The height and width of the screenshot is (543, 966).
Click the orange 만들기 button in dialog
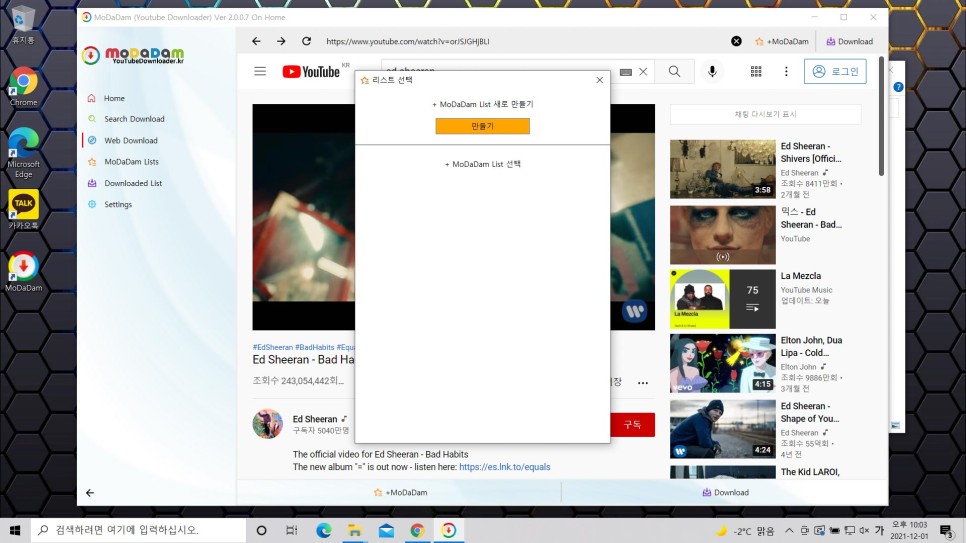(x=482, y=126)
